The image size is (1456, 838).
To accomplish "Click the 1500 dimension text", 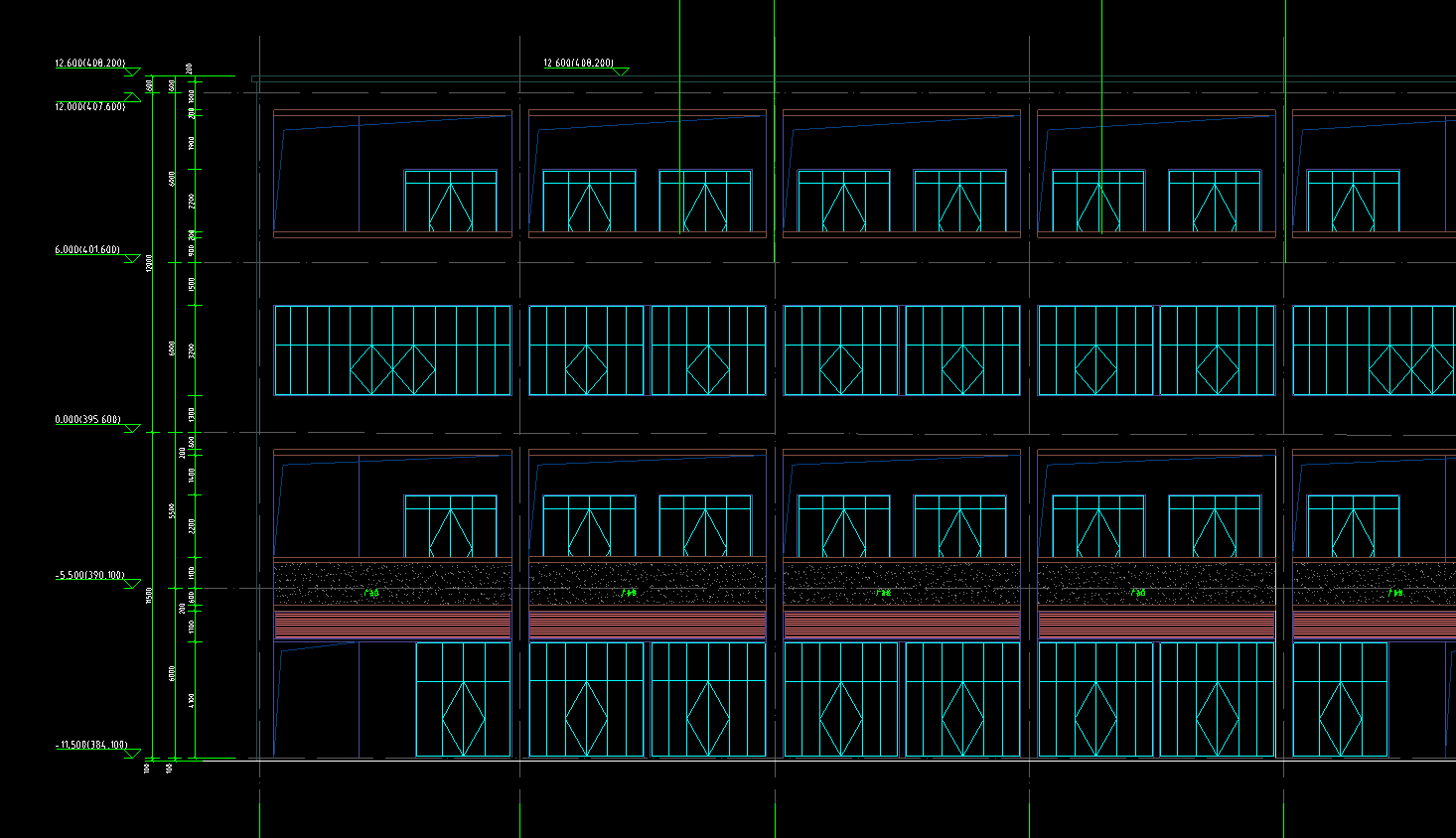I will pos(191,285).
